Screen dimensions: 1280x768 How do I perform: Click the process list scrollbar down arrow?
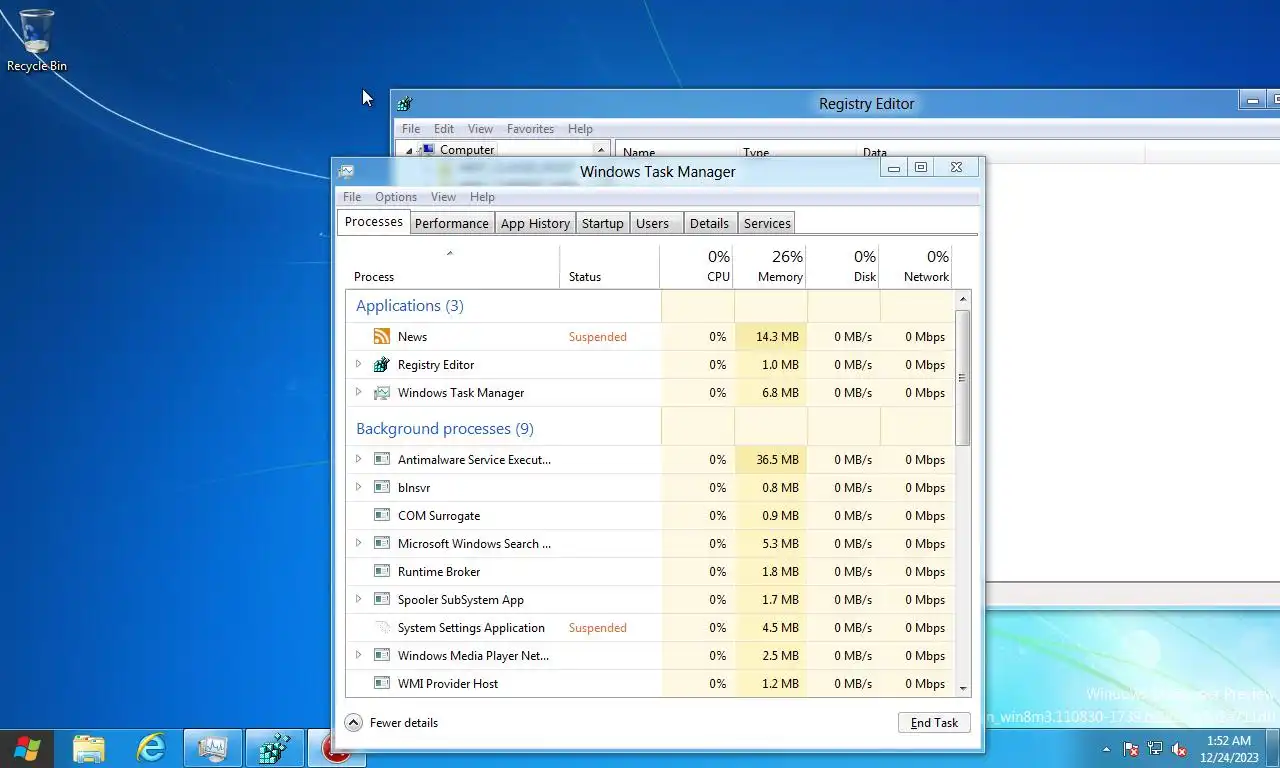pos(963,688)
